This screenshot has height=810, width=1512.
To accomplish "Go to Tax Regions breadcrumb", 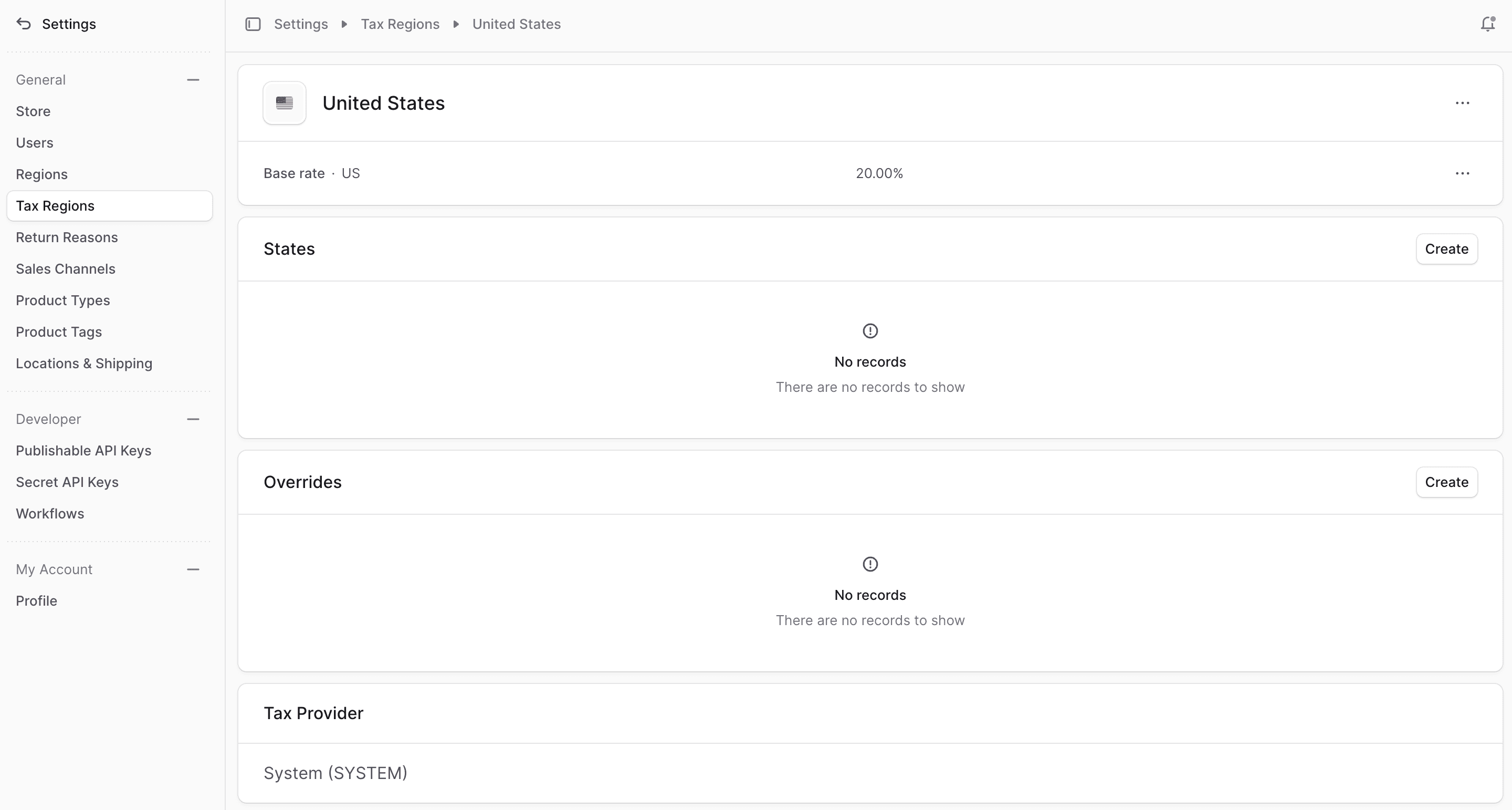I will 400,24.
